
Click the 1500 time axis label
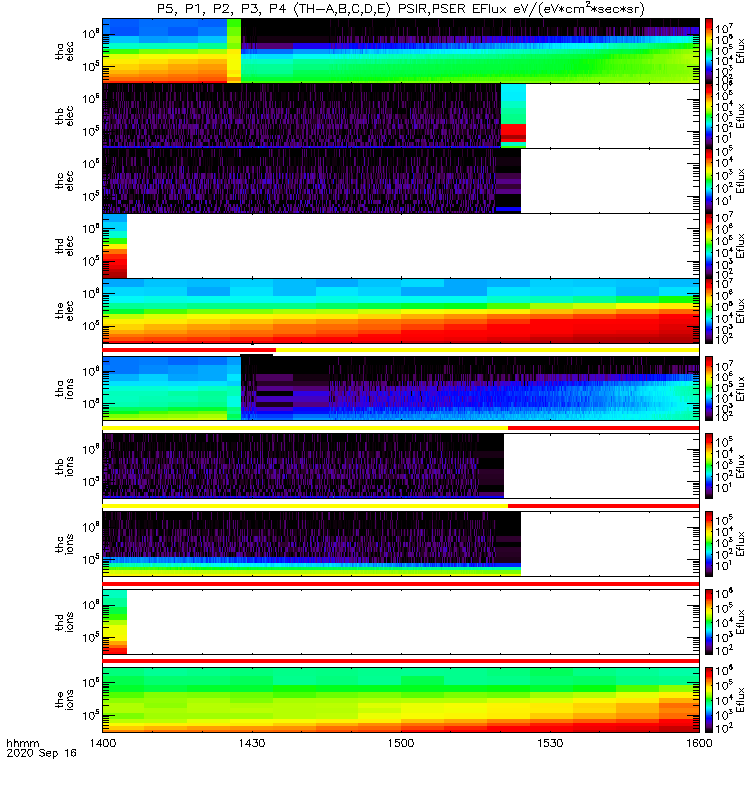[x=401, y=743]
